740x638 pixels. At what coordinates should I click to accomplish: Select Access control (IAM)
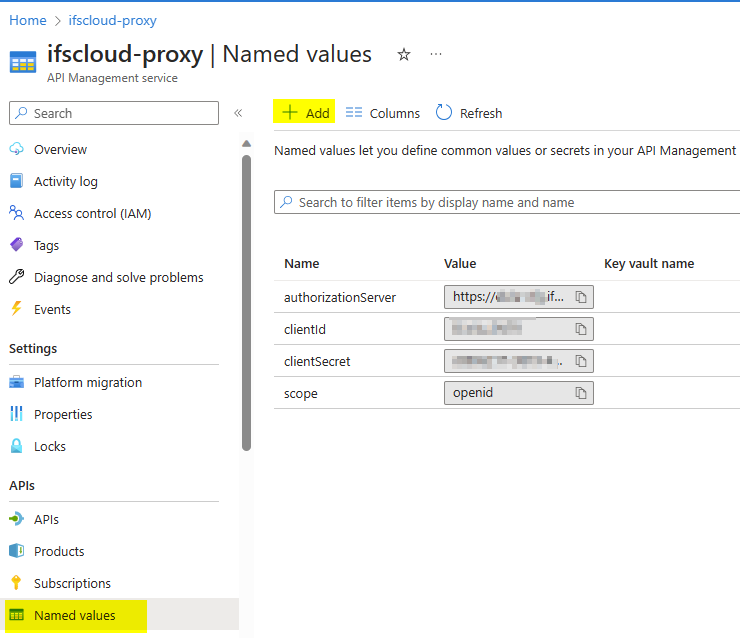pyautogui.click(x=92, y=213)
